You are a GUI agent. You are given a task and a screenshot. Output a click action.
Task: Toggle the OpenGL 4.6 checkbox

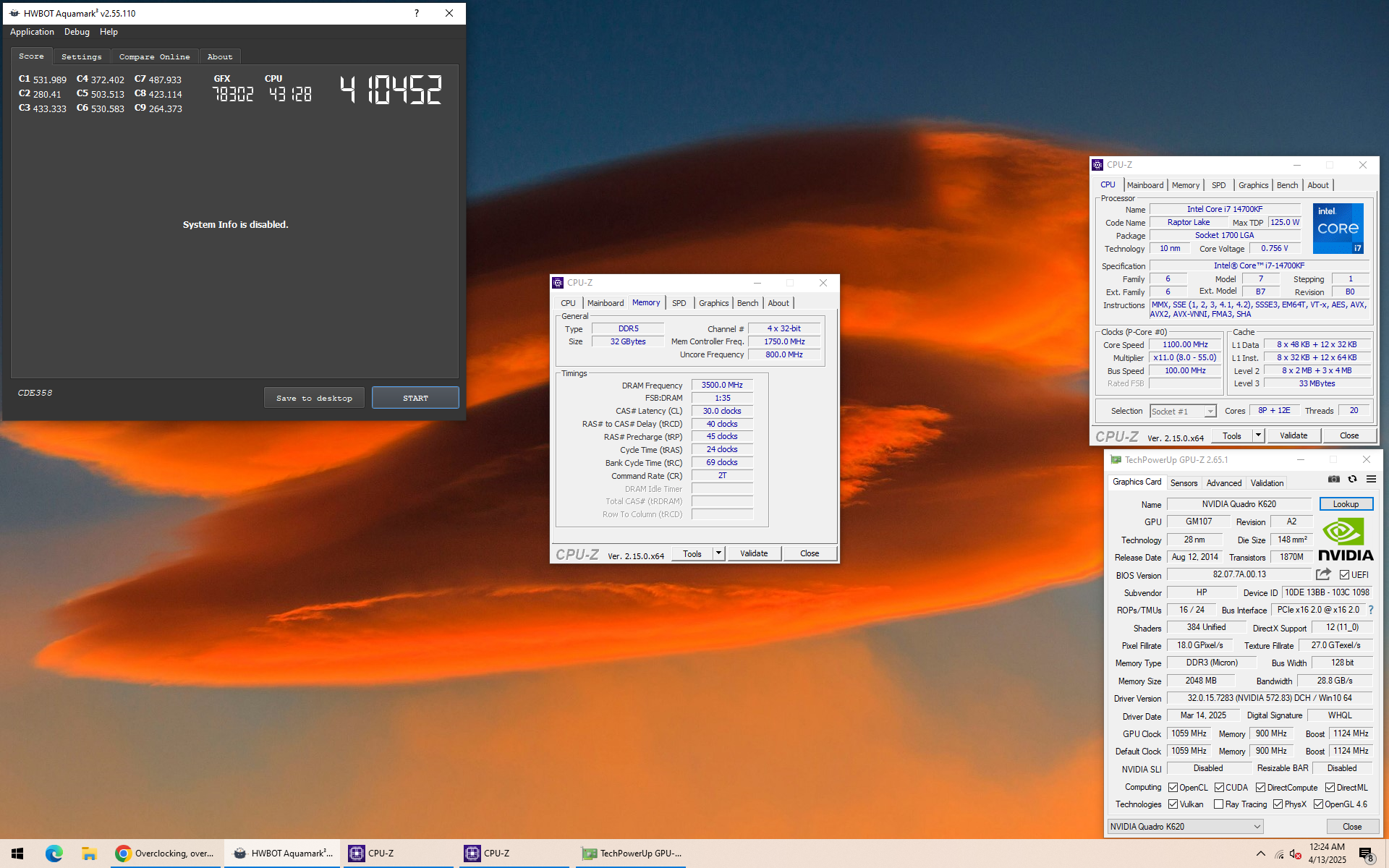point(1318,804)
